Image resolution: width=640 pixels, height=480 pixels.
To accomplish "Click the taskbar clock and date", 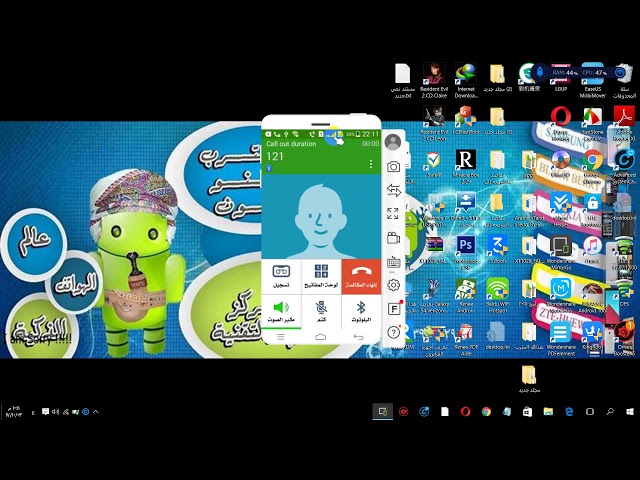I will 13,412.
